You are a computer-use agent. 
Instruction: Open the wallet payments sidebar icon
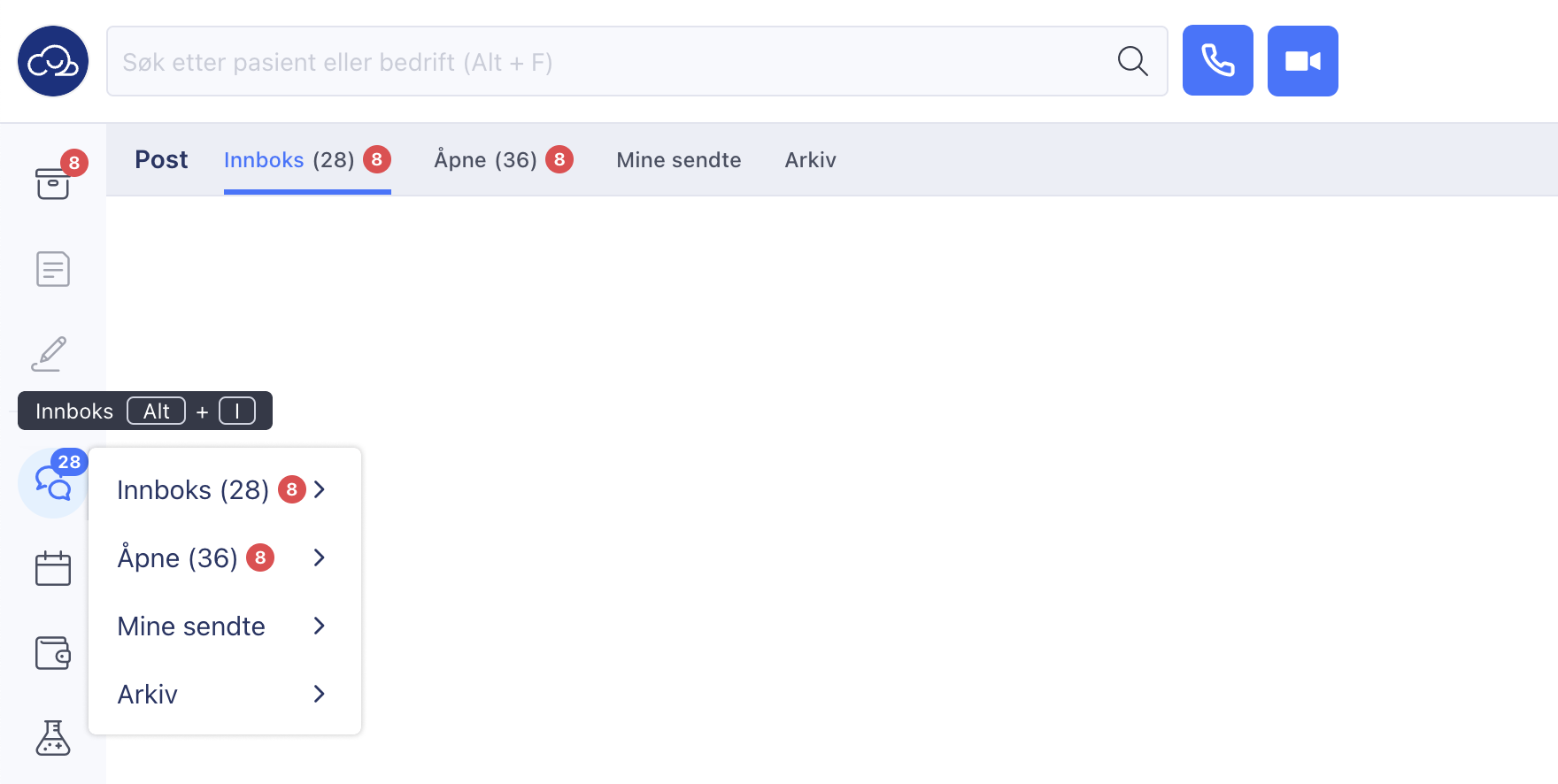pos(53,653)
